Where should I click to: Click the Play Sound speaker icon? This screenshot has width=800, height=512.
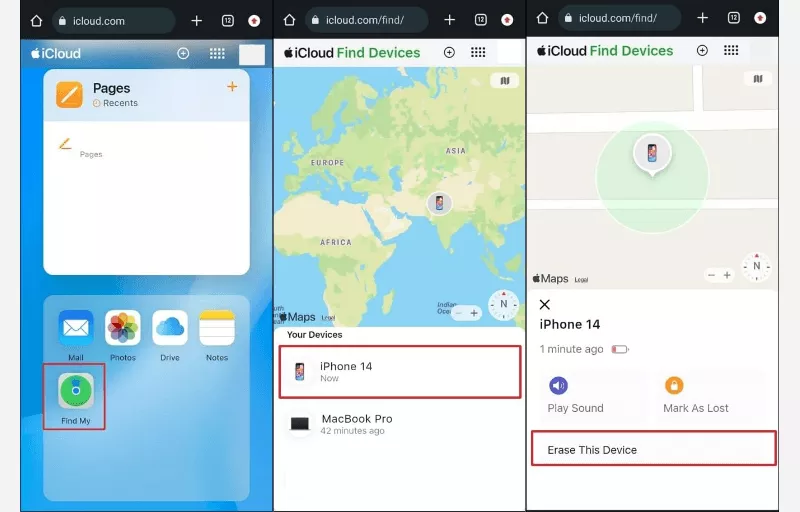coord(558,385)
